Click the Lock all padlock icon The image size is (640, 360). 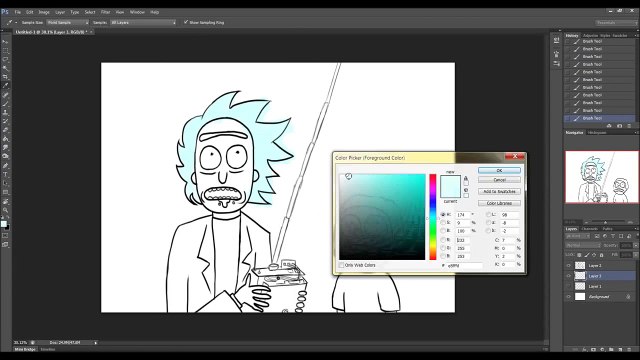pyautogui.click(x=601, y=255)
